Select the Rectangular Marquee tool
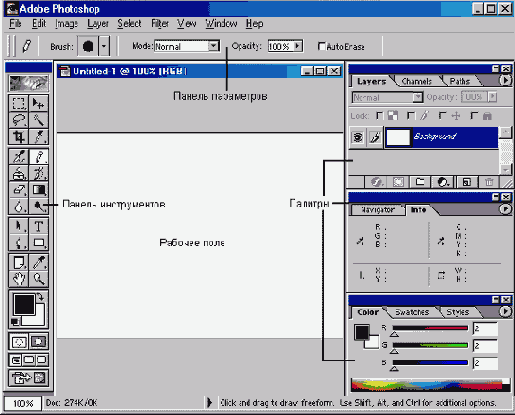The image size is (515, 415). pyautogui.click(x=18, y=103)
